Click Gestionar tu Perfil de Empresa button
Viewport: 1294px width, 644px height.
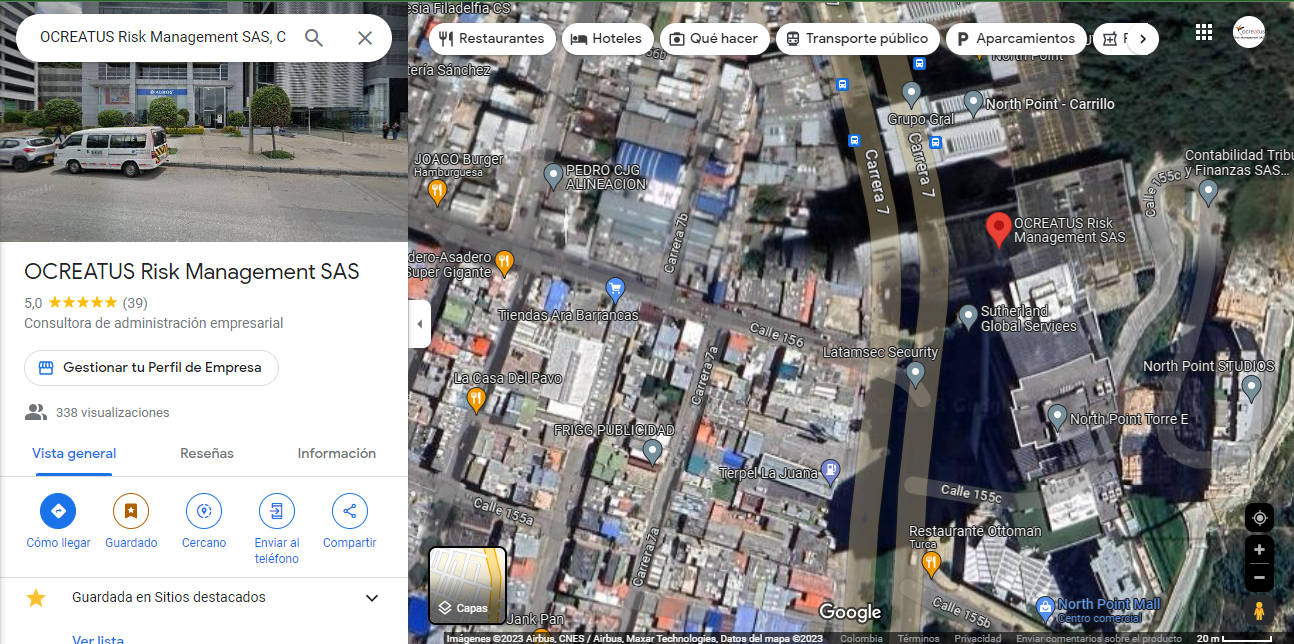click(151, 368)
